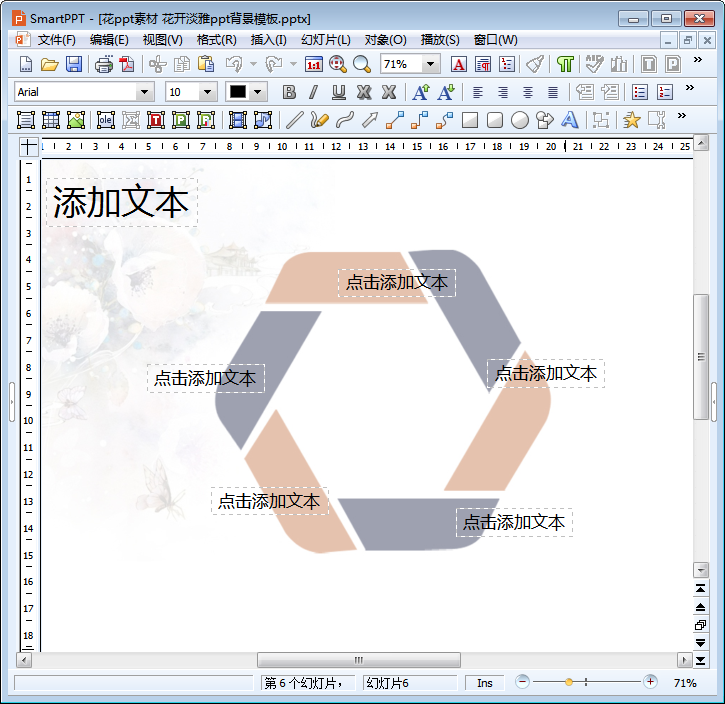This screenshot has height=704, width=725.
Task: Click the 1:1 actual size zoom icon
Action: coord(313,64)
